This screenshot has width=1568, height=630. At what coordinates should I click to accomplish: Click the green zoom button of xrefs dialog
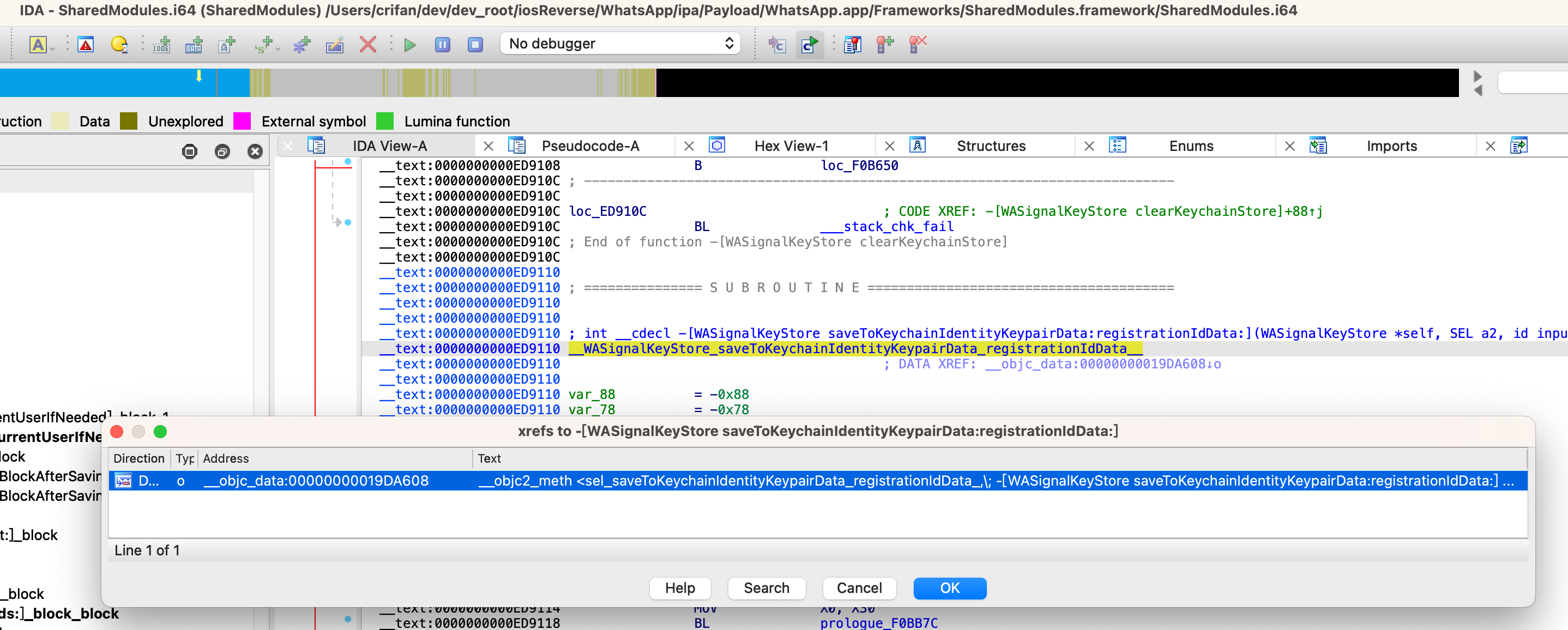pos(160,432)
